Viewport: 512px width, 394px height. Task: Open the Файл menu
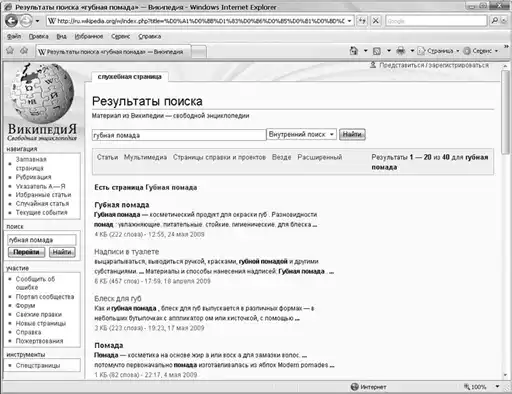[14, 36]
